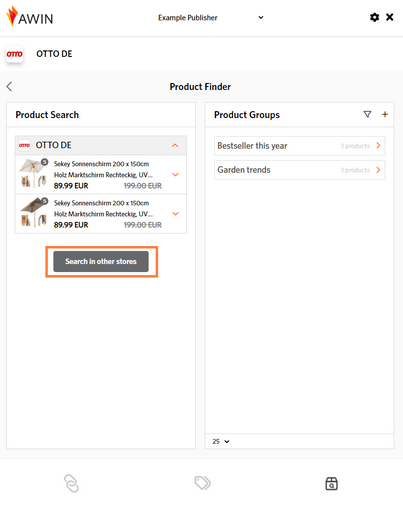Image resolution: width=403 pixels, height=505 pixels.
Task: Add a new product group with plus
Action: pos(385,114)
